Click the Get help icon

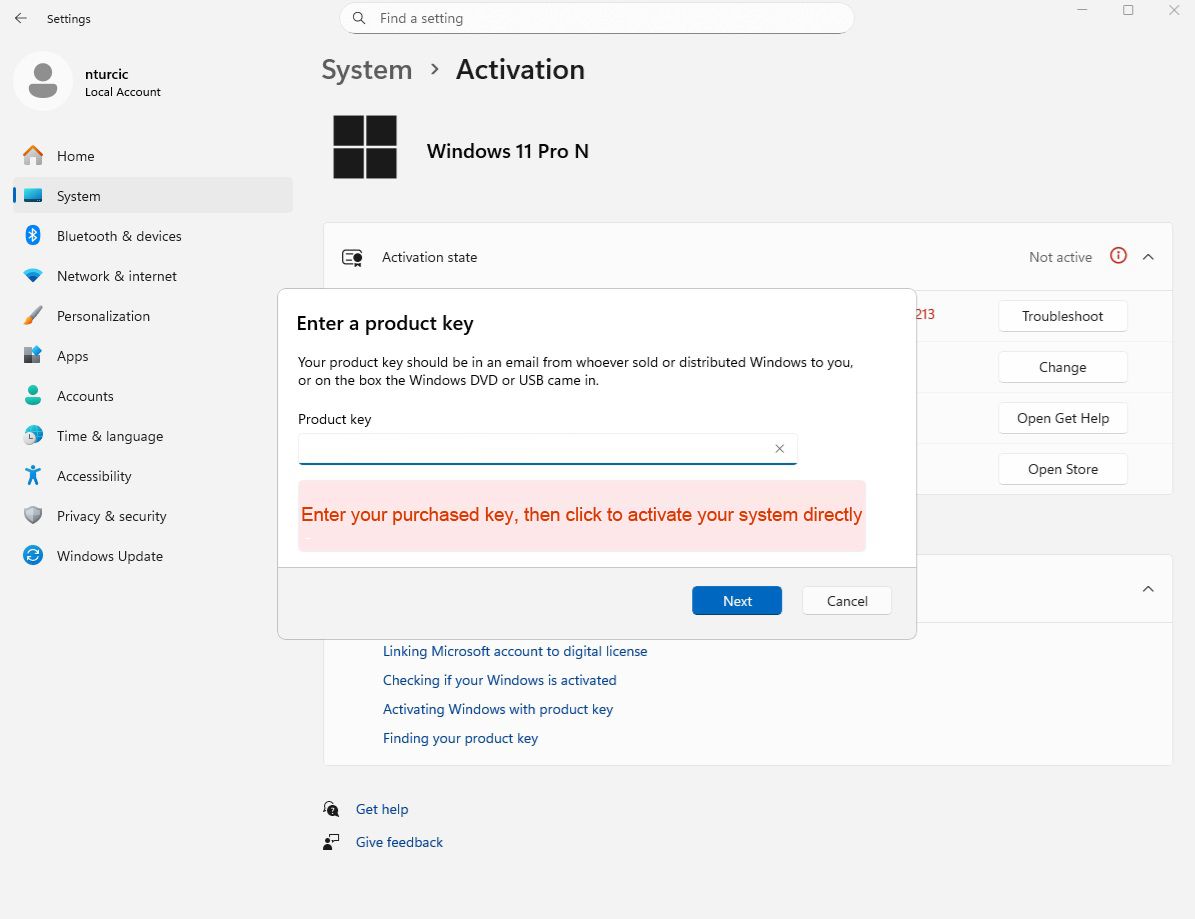click(x=332, y=809)
